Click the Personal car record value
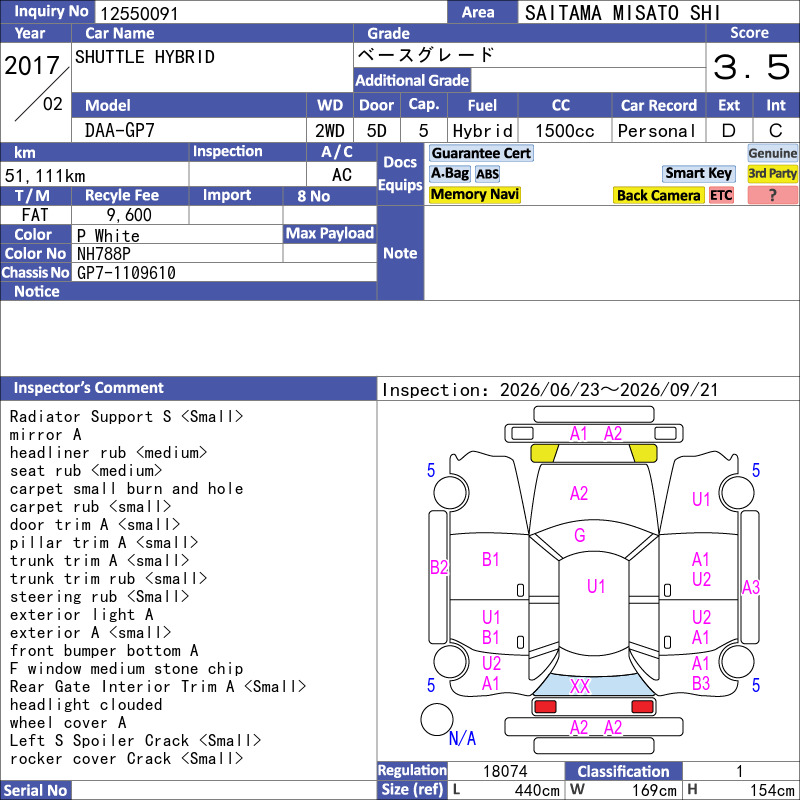Viewport: 800px width, 800px height. pyautogui.click(x=657, y=131)
